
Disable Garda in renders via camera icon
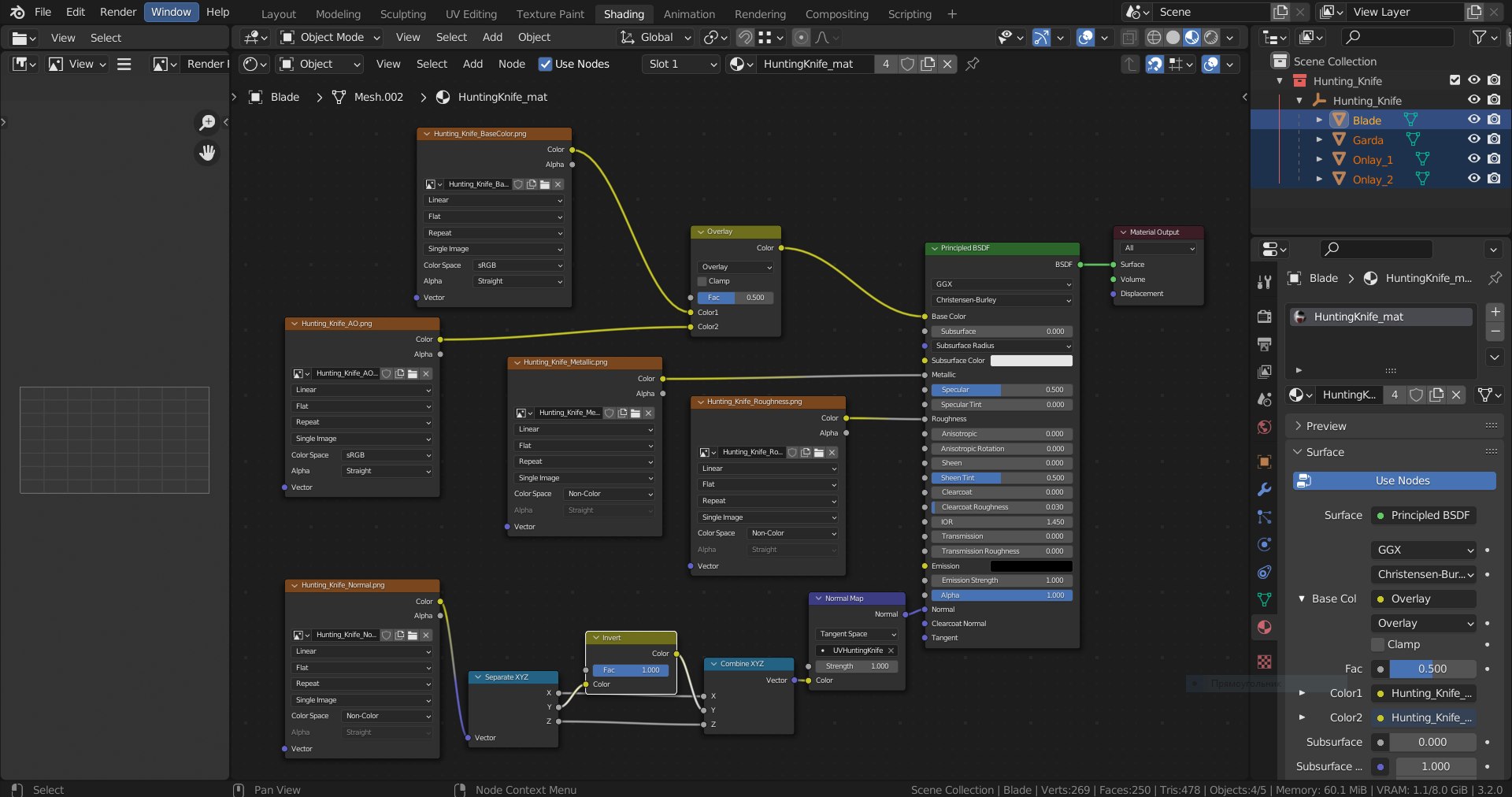pos(1494,139)
